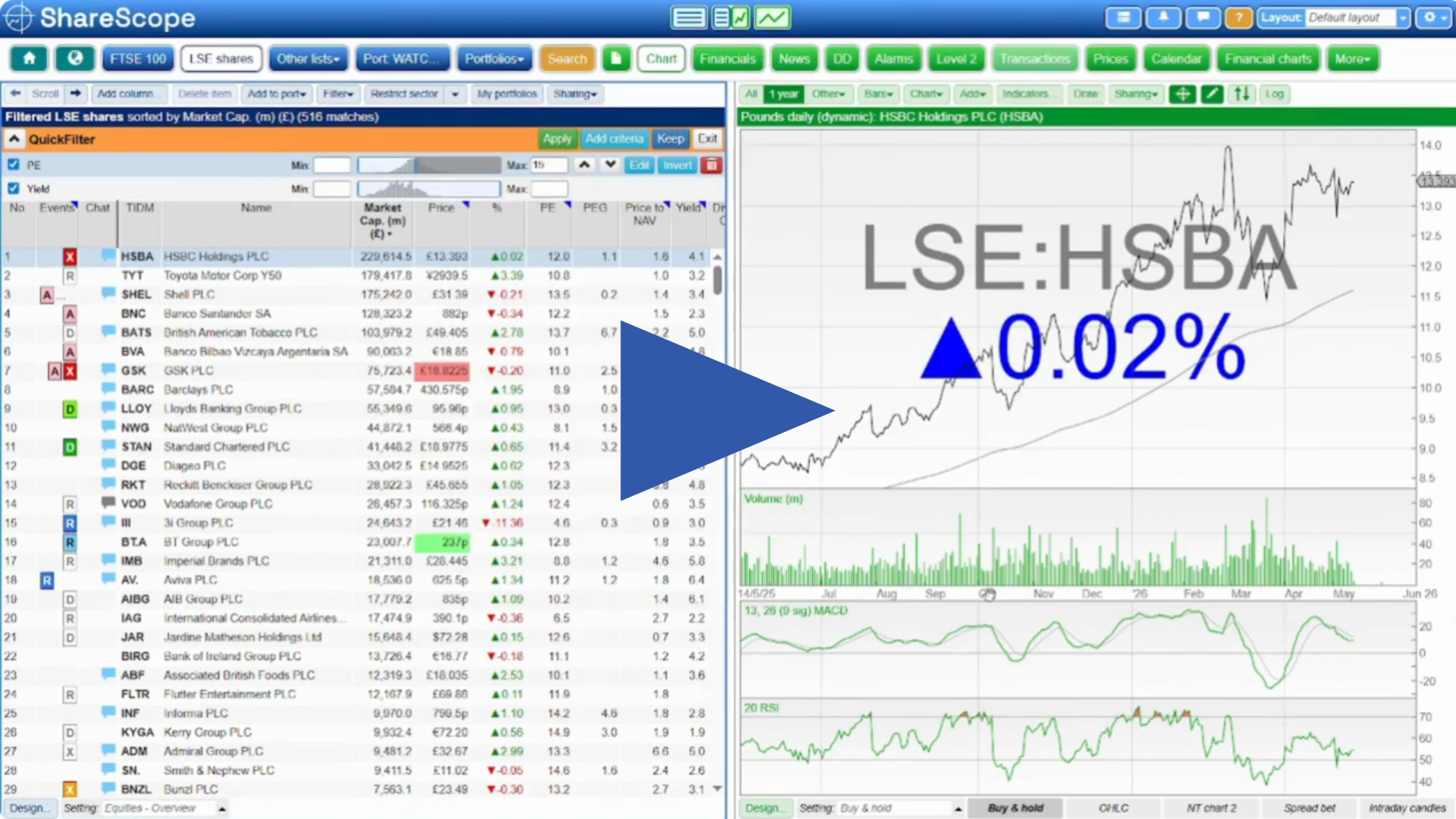Screen dimensions: 1456x819
Task: Open the Financials tab
Action: pos(728,58)
